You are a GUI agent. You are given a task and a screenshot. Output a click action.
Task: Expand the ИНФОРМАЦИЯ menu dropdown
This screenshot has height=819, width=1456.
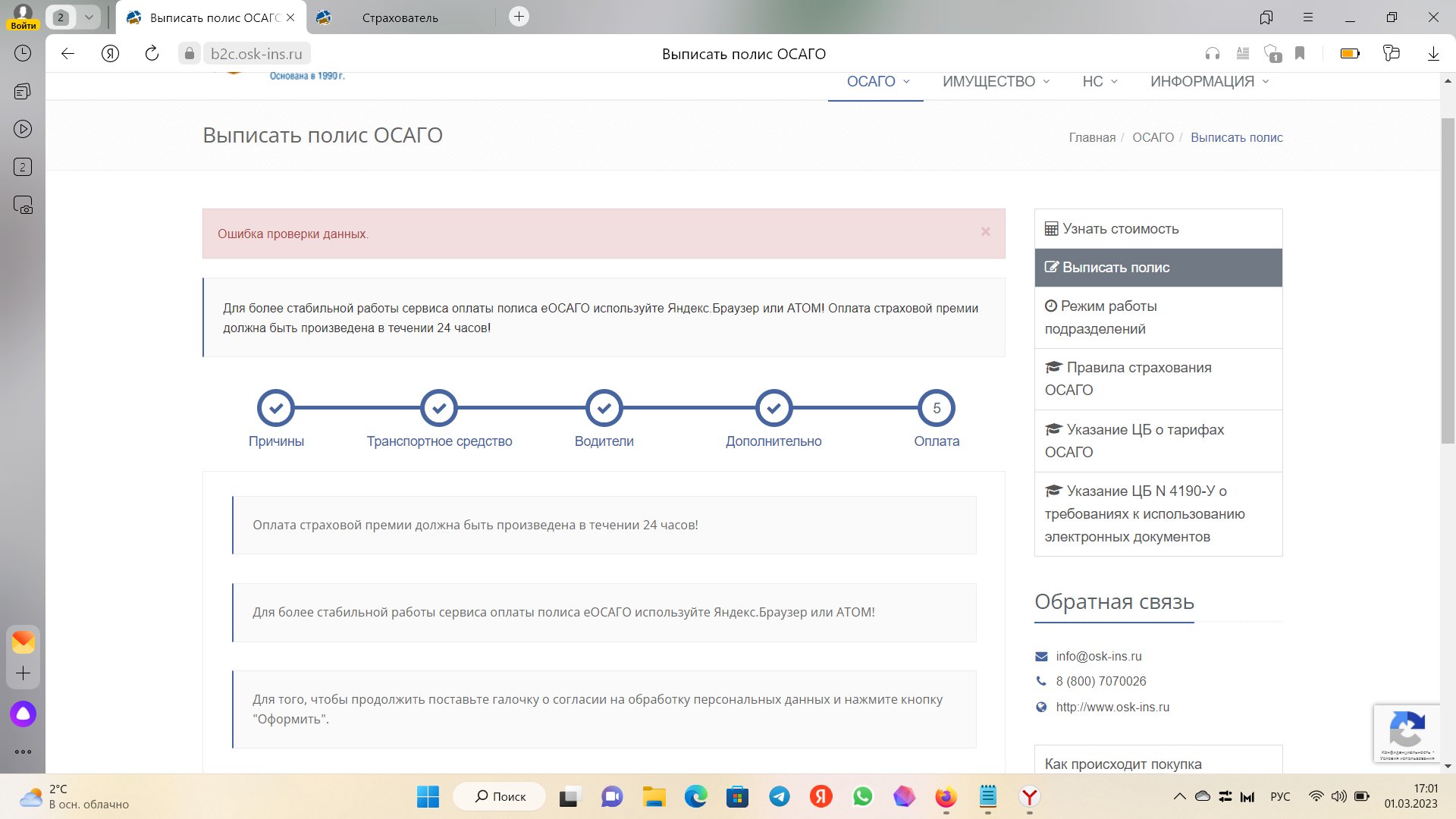point(1209,81)
